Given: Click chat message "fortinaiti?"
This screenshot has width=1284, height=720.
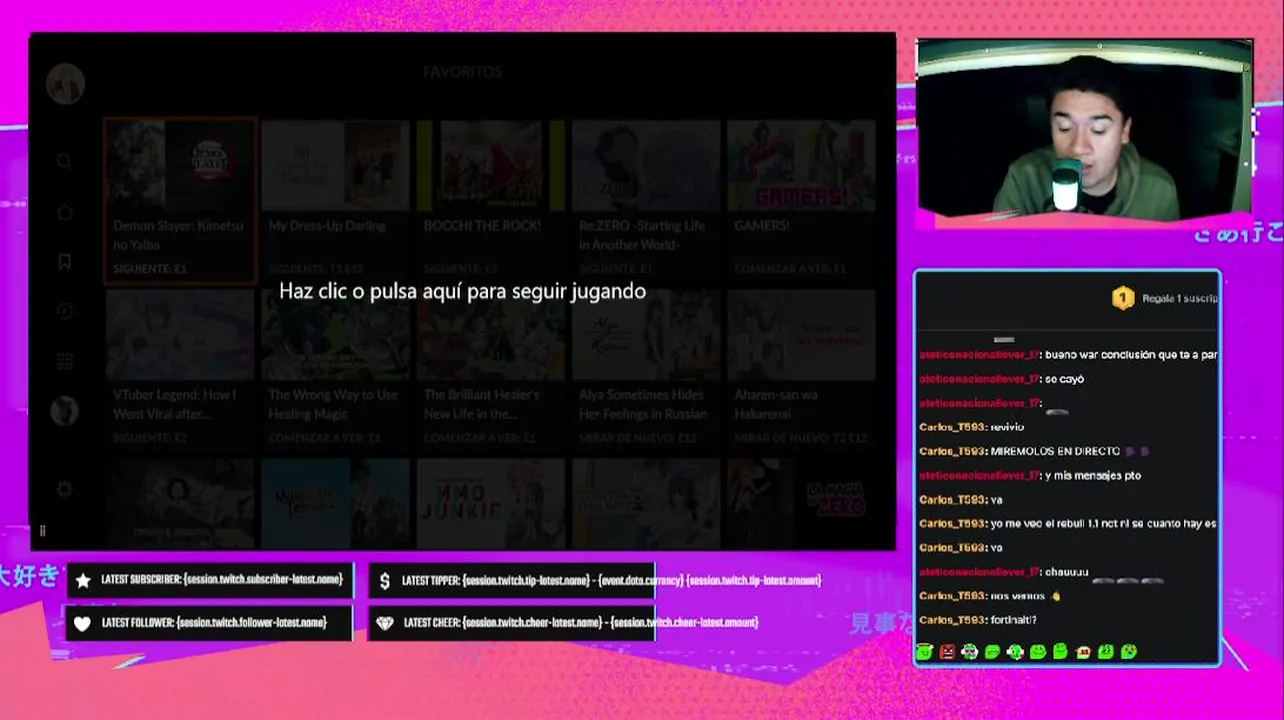Looking at the screenshot, I should pos(1013,620).
